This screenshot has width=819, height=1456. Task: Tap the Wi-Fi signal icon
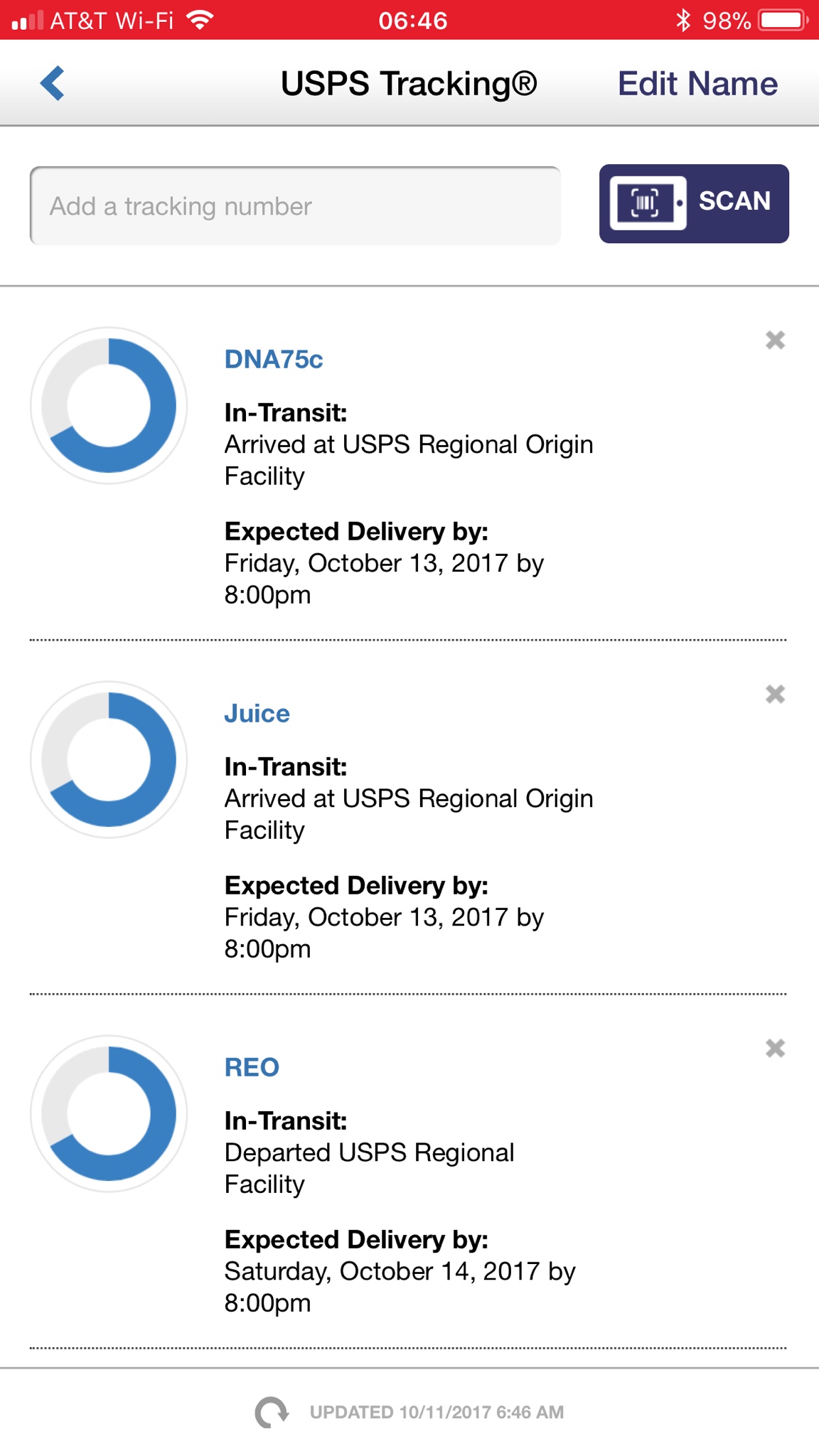pyautogui.click(x=200, y=20)
